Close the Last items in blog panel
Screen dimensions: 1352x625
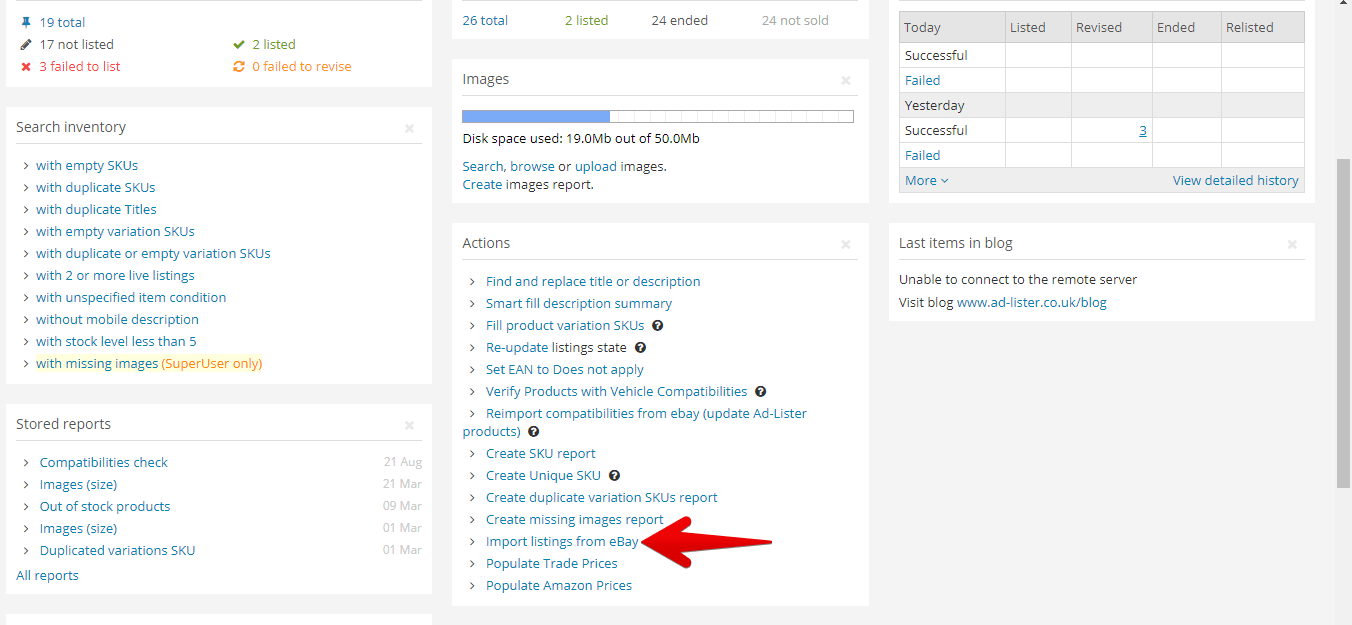tap(1291, 244)
